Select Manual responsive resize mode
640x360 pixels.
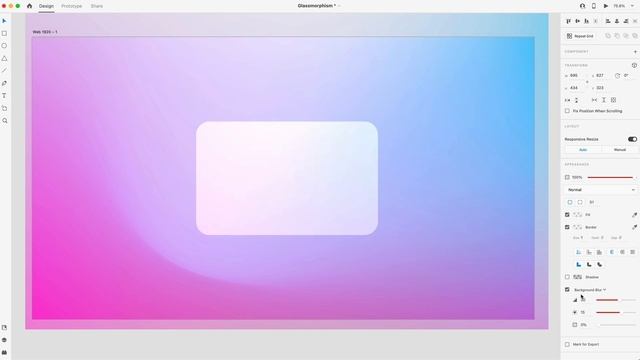[620, 150]
